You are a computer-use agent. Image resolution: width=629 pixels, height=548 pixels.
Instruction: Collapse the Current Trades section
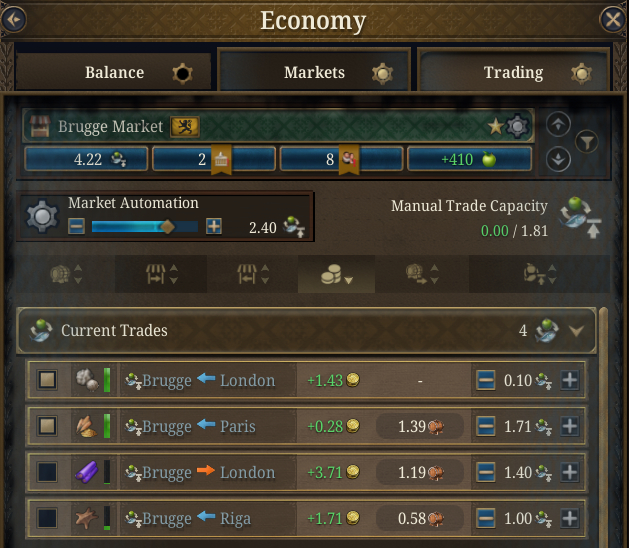(576, 330)
